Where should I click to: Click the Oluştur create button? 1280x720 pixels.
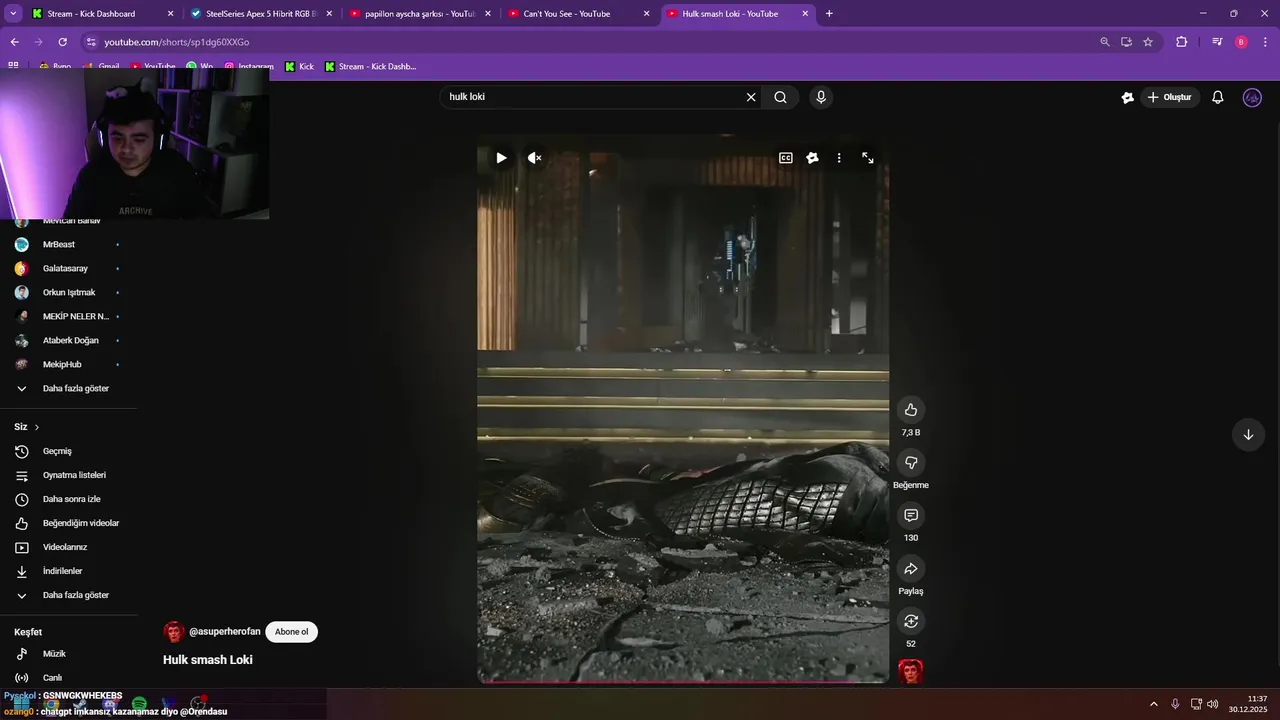1169,97
